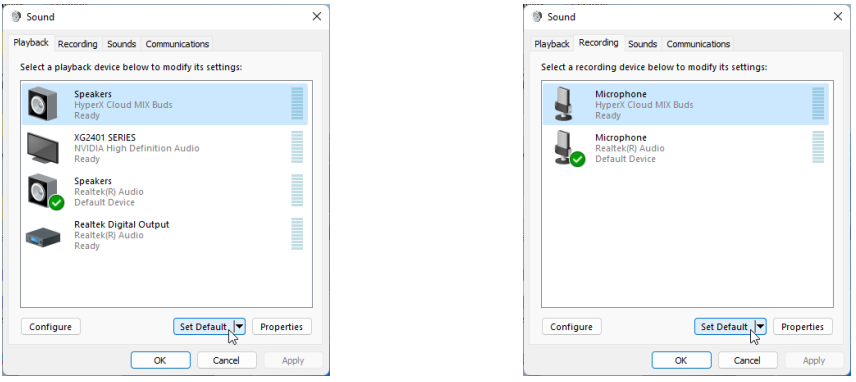856x382 pixels.
Task: Select "Realtek Digital Output" device name
Action: pyautogui.click(x=122, y=224)
